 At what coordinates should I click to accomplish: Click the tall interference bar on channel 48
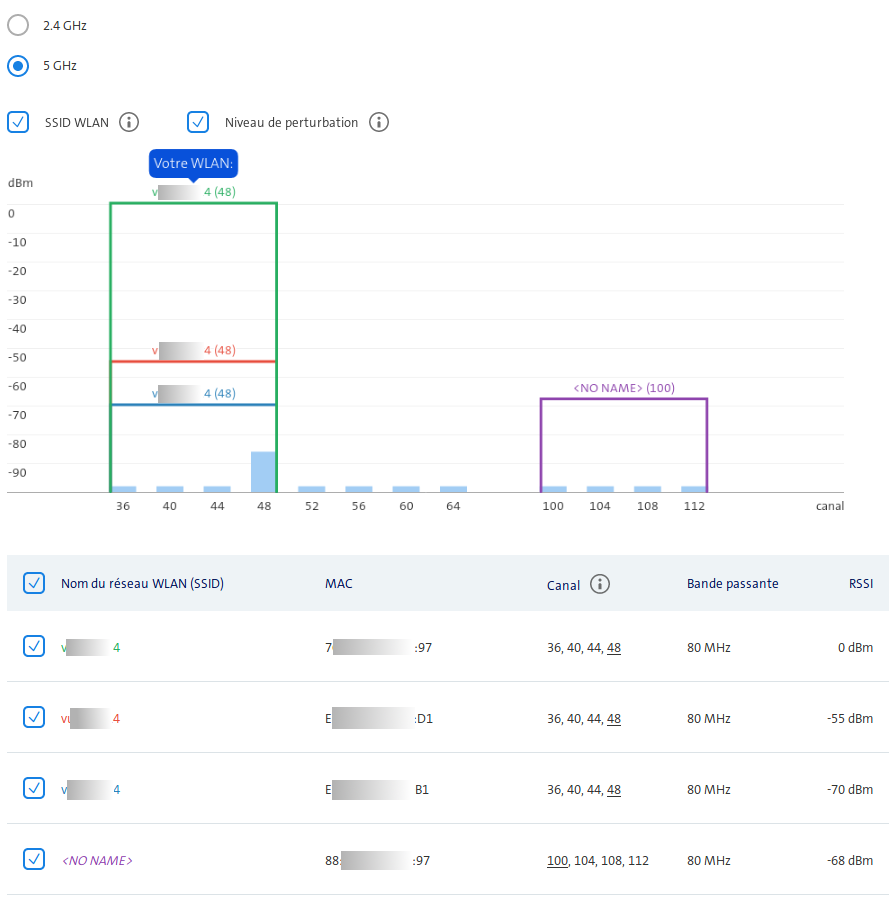click(x=263, y=471)
